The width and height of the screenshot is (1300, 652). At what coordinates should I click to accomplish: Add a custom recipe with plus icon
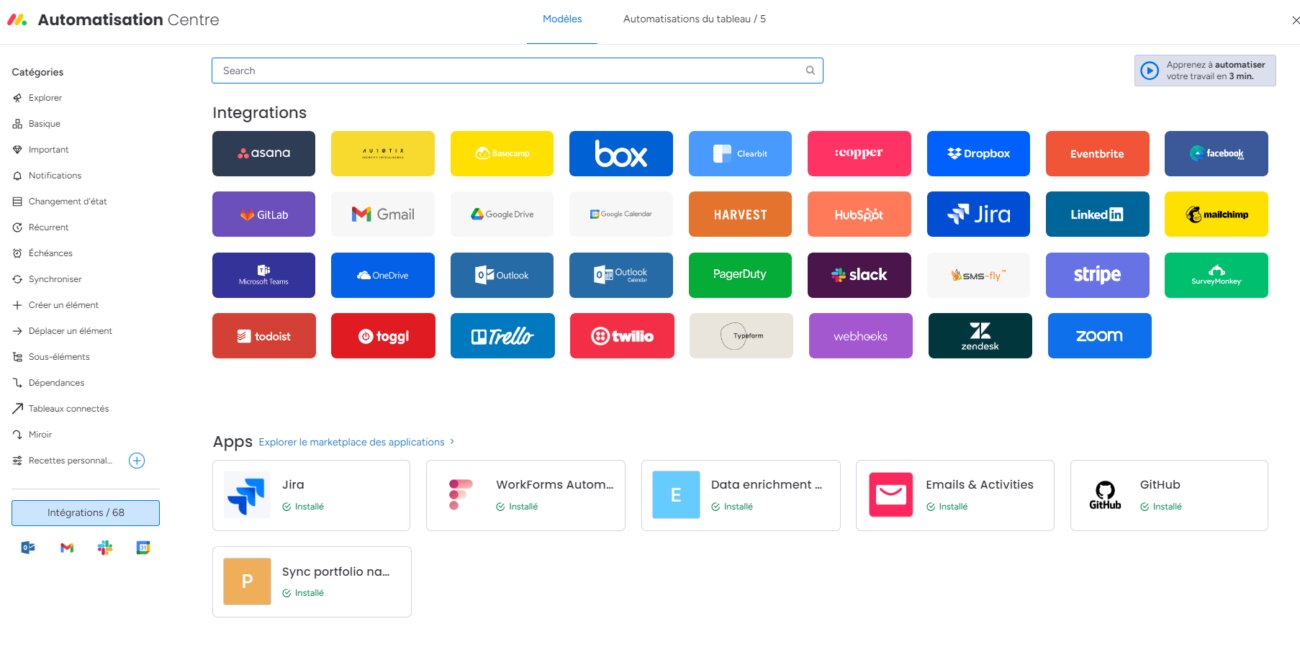tap(137, 461)
